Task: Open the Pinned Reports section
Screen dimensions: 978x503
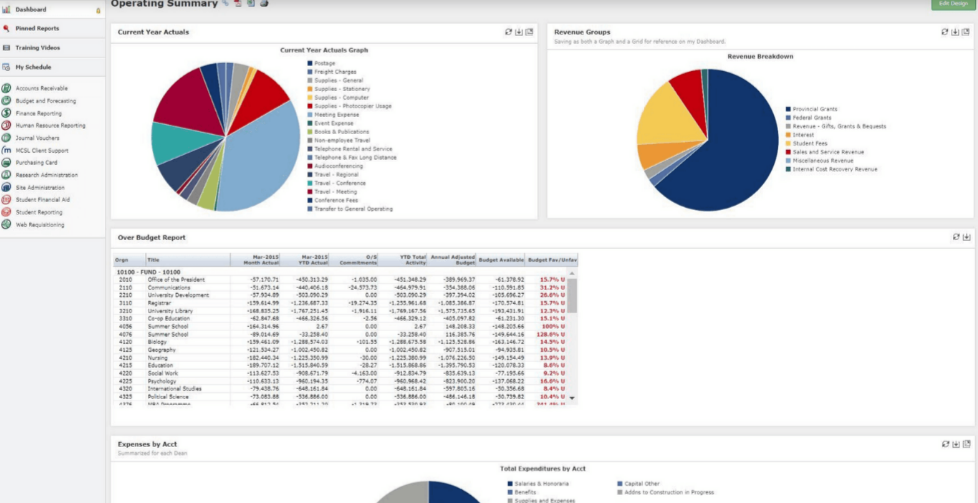Action: [x=37, y=28]
